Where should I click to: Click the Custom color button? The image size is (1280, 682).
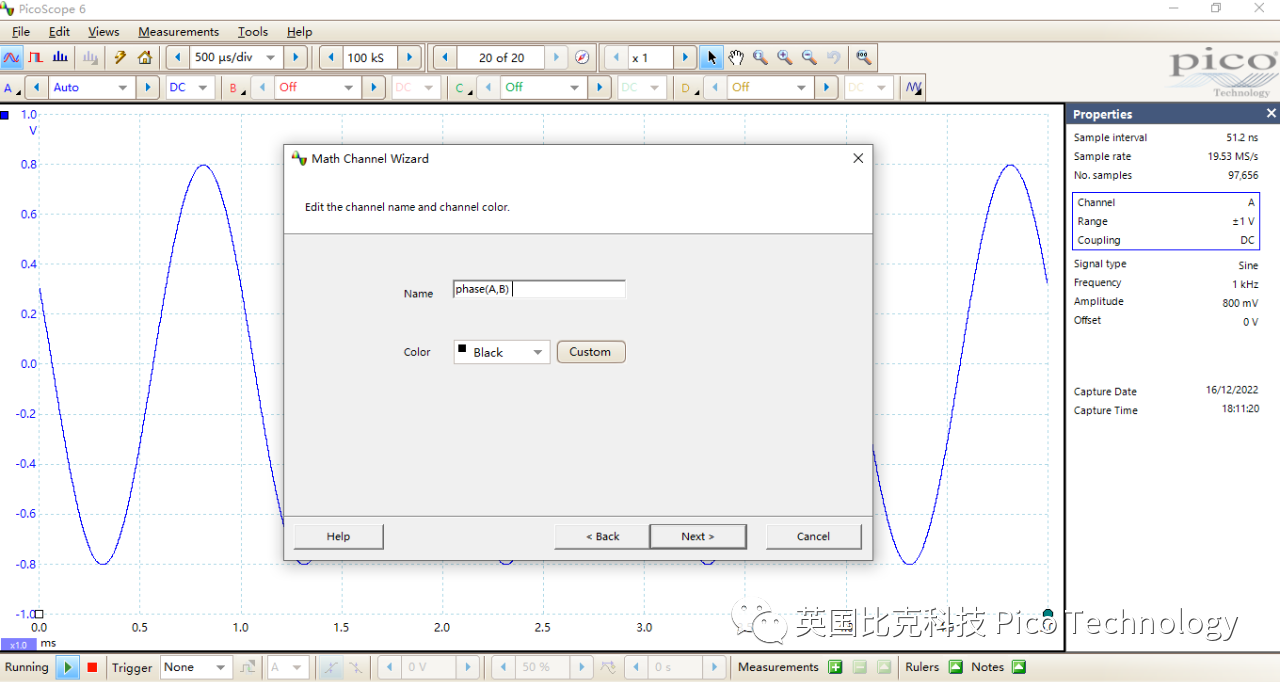[590, 352]
